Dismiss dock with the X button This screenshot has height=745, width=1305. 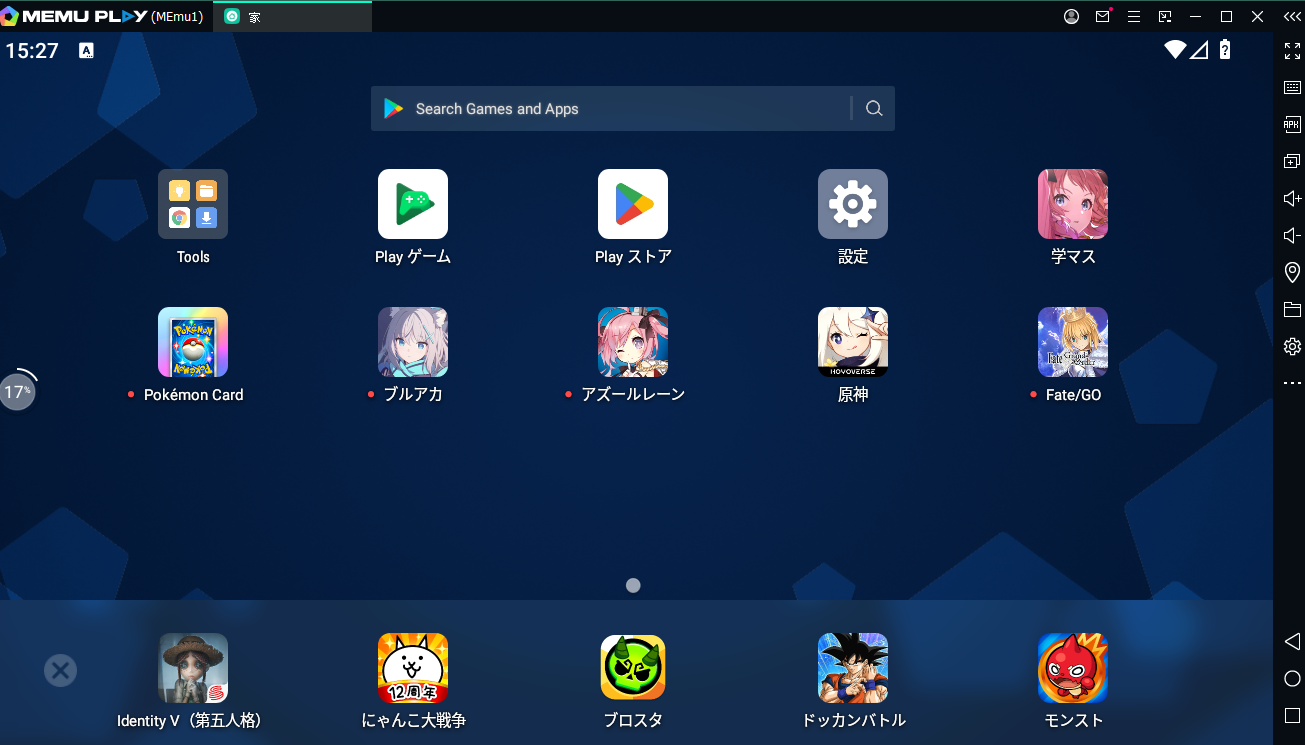tap(61, 670)
